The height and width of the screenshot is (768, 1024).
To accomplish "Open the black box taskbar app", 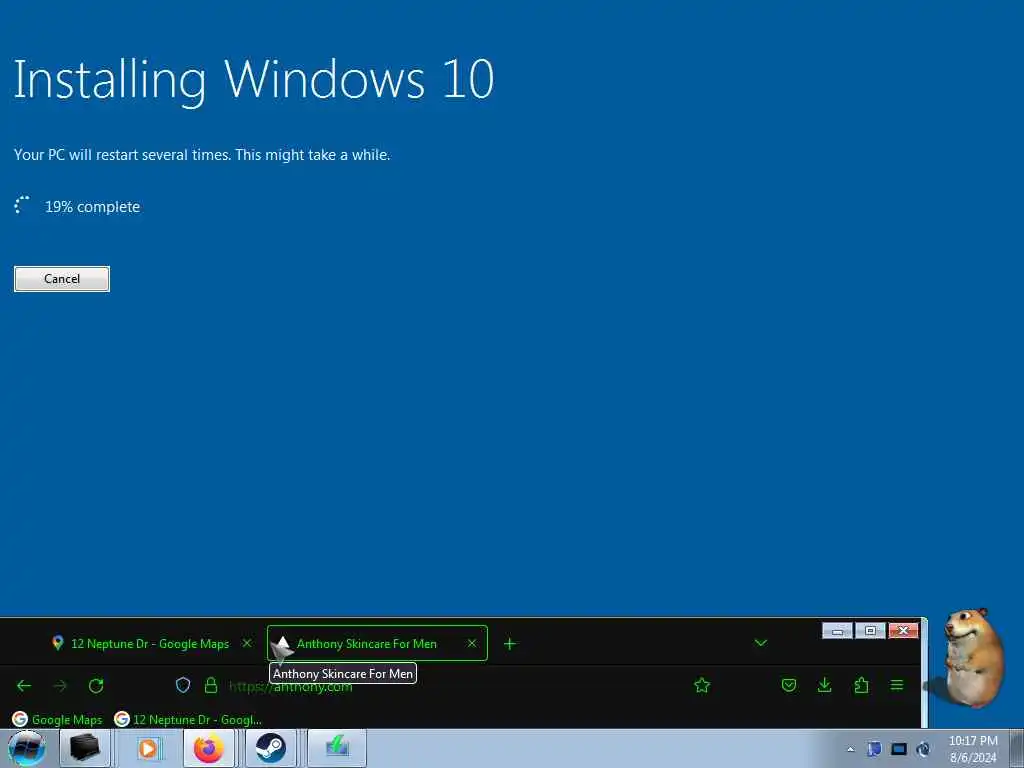I will (85, 748).
